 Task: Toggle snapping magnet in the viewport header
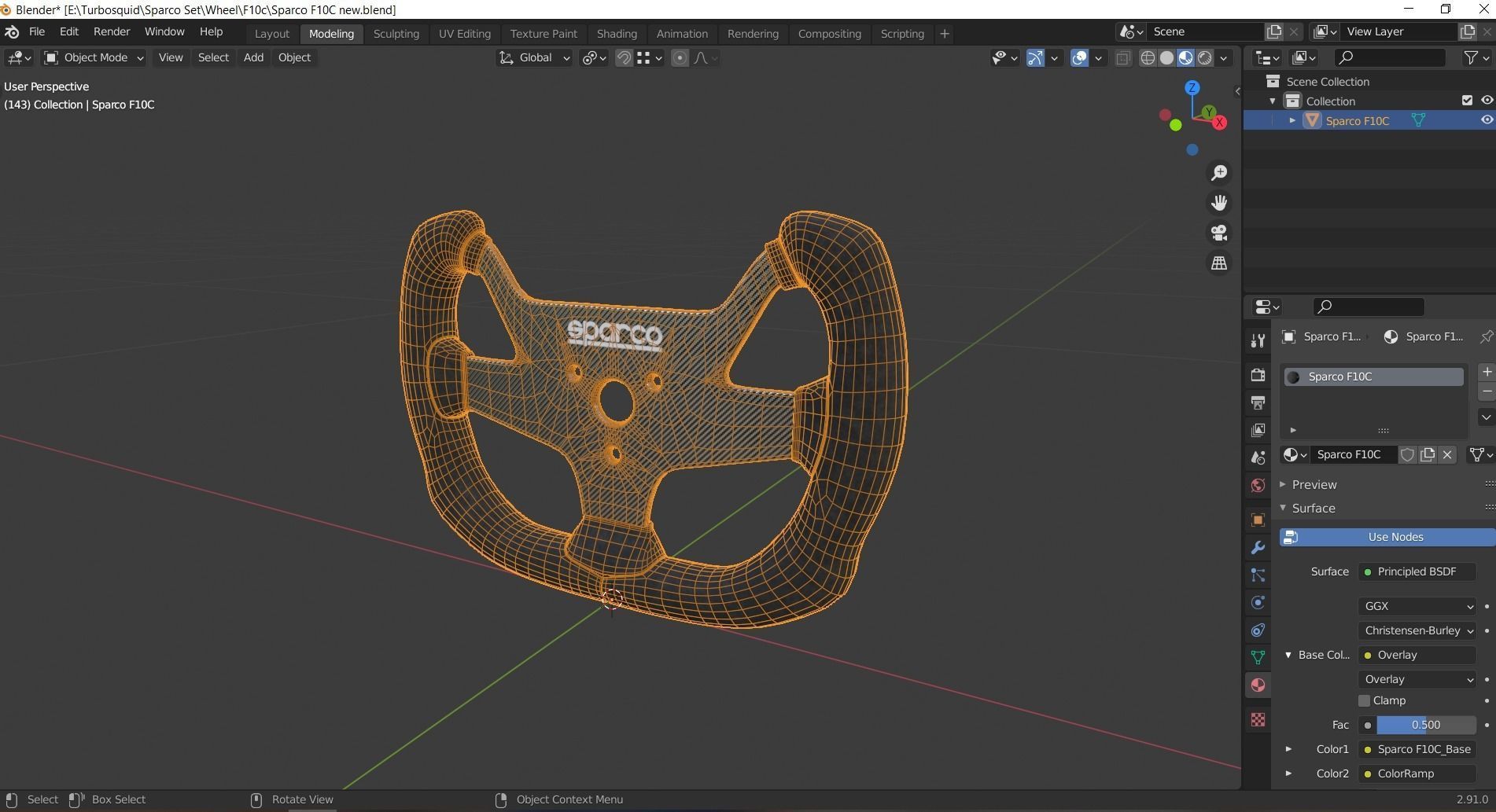coord(624,57)
